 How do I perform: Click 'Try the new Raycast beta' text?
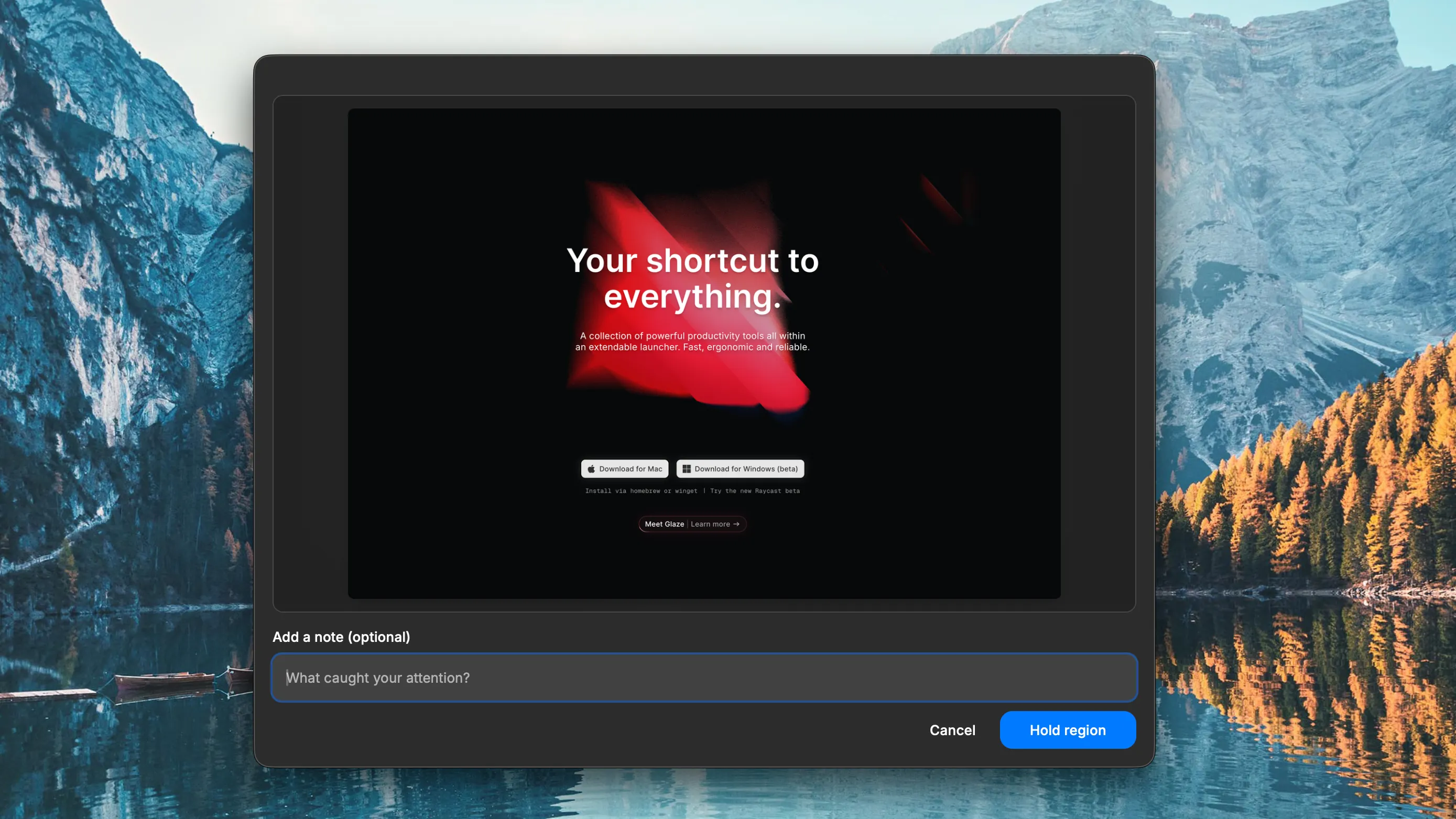pyautogui.click(x=755, y=490)
